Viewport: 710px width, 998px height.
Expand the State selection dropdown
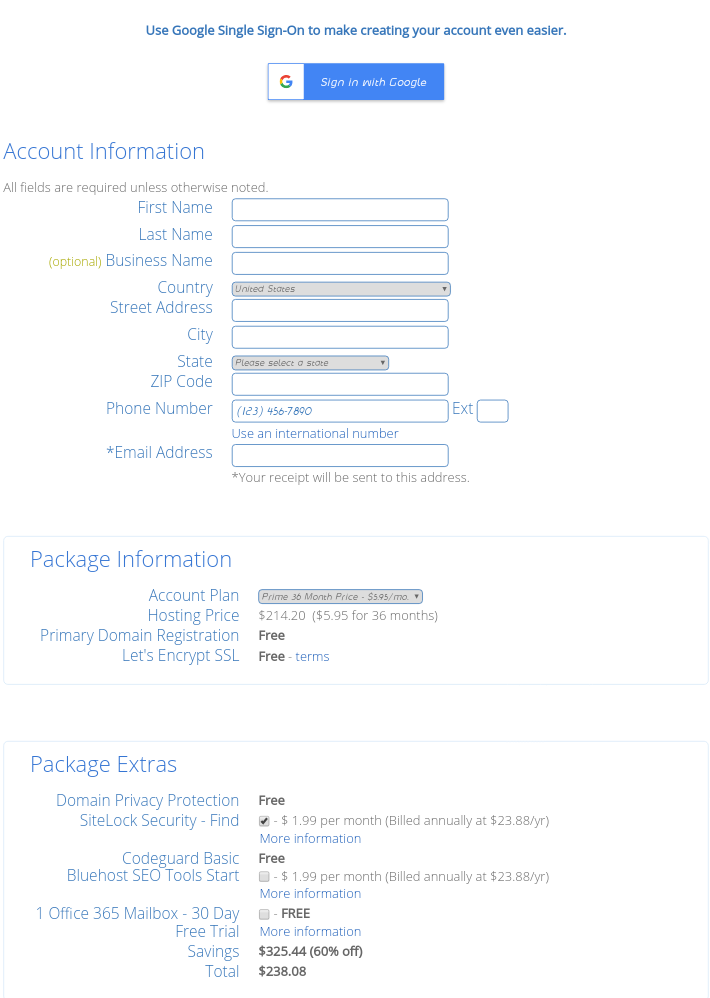310,363
